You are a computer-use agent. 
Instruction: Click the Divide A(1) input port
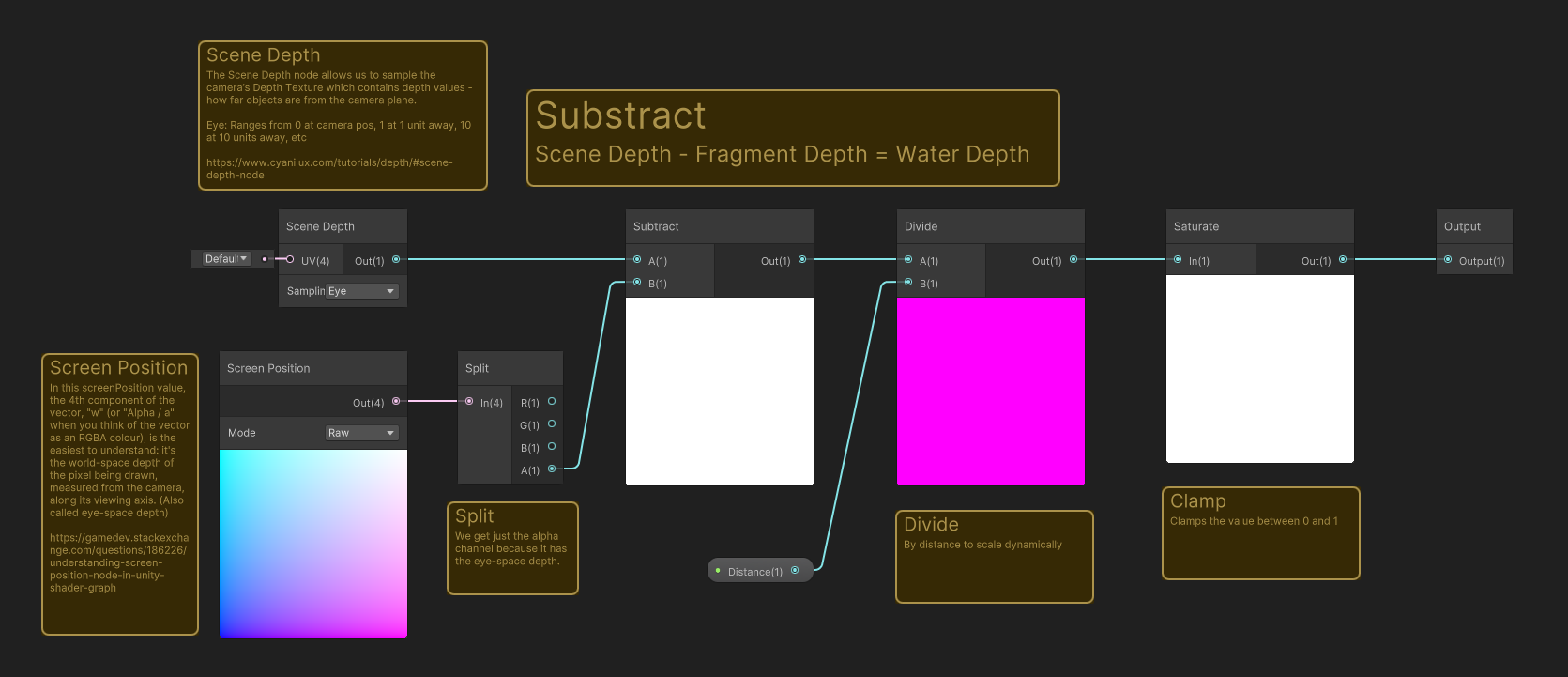point(908,259)
